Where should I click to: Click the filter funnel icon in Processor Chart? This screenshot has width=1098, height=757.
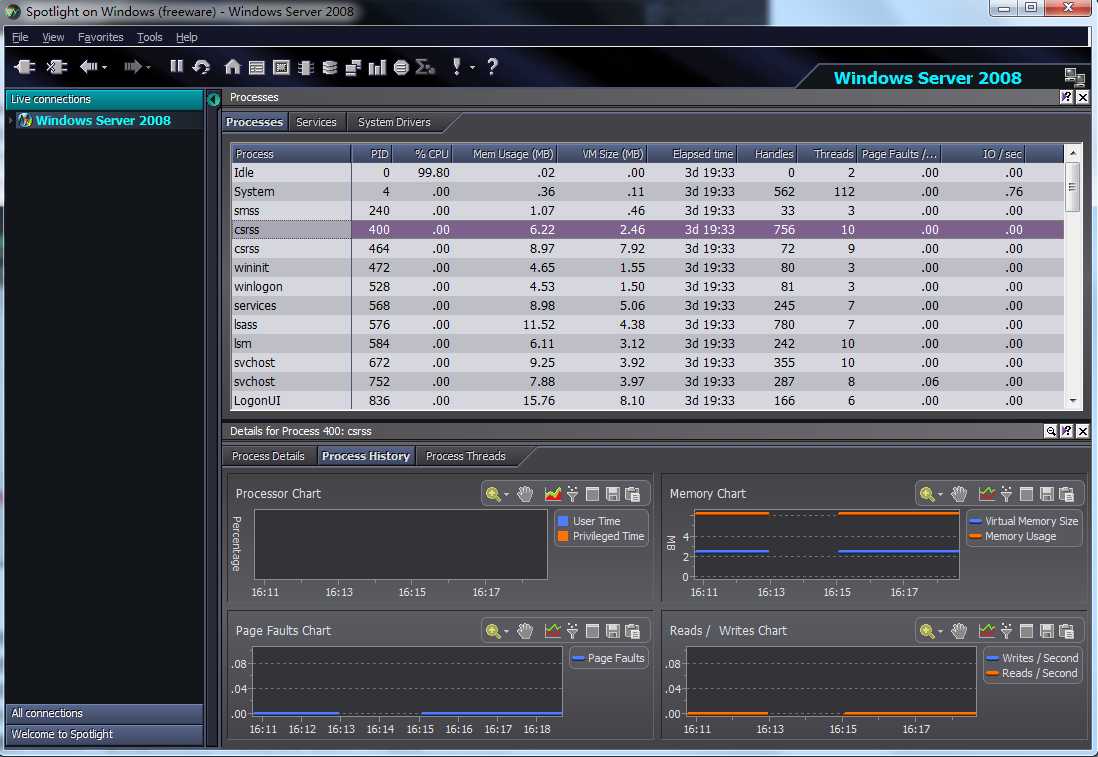[x=573, y=494]
